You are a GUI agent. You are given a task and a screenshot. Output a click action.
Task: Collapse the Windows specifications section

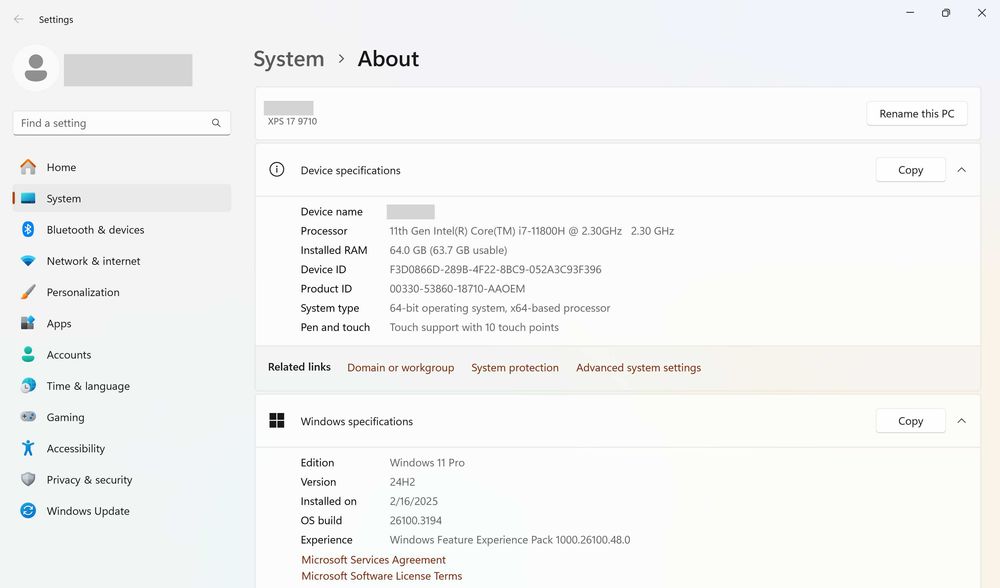click(x=962, y=421)
